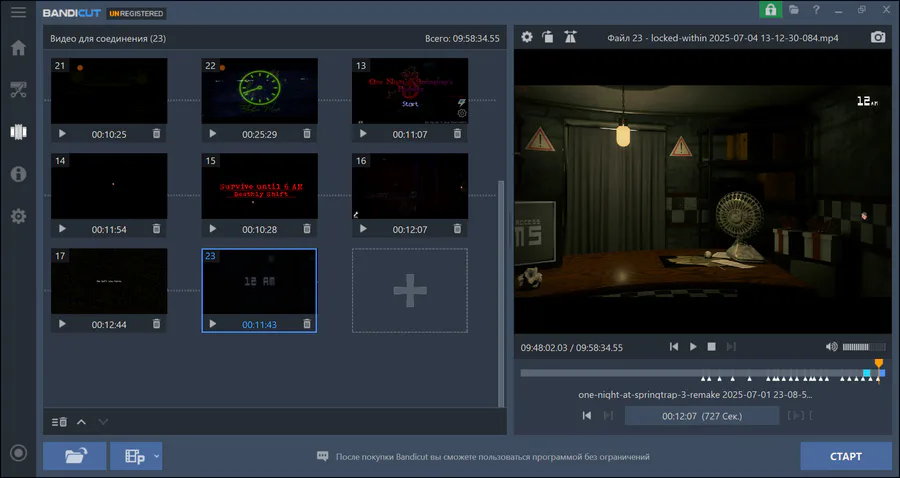Add a new video with plus tile
Image resolution: width=900 pixels, height=478 pixels.
tap(410, 290)
